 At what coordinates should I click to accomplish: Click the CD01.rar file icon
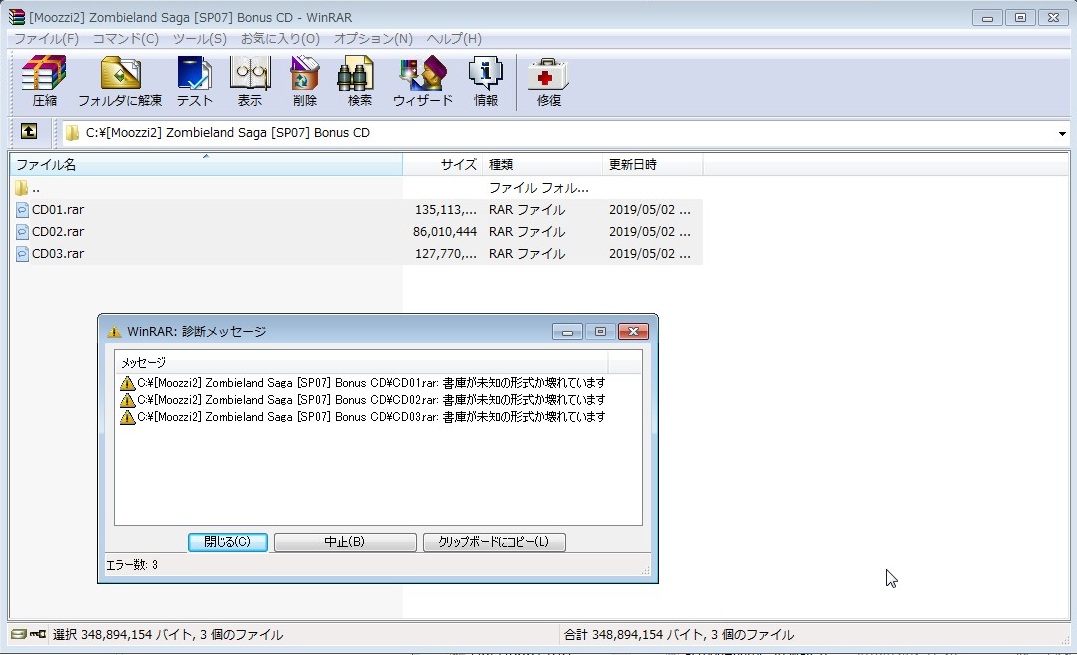click(22, 209)
